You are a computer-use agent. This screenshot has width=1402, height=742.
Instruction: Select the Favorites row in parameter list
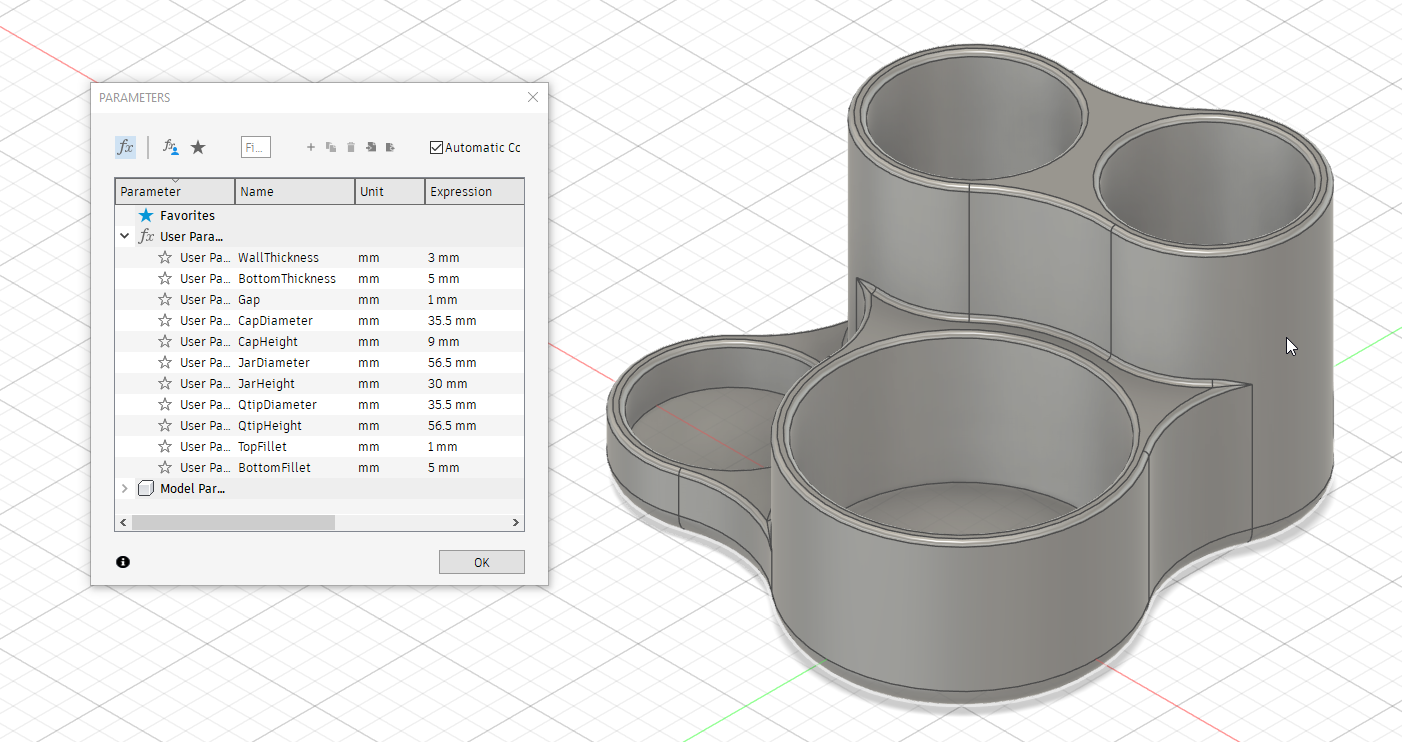(320, 216)
